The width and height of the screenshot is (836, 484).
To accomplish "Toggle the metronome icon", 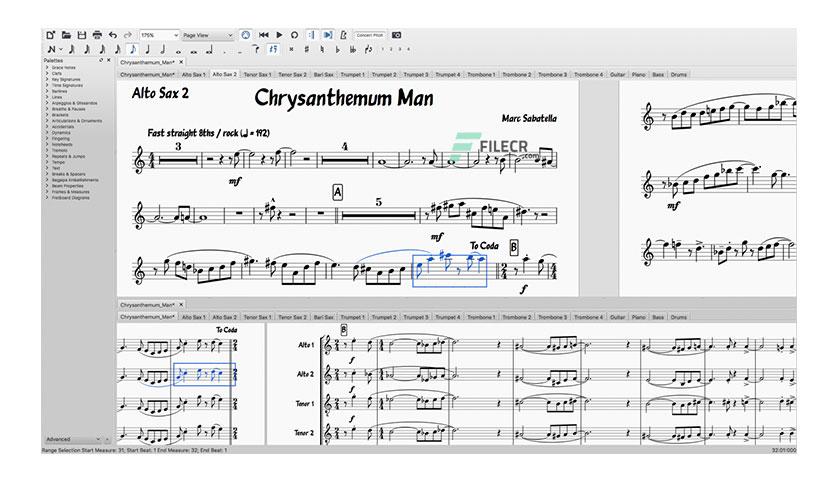I will pos(343,35).
